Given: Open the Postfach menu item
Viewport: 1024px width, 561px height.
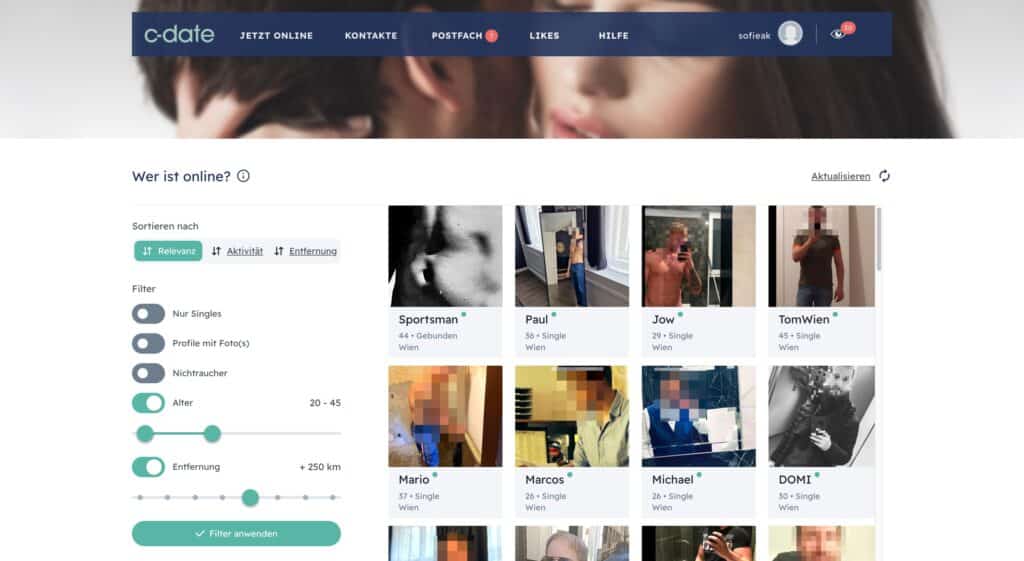Looking at the screenshot, I should tap(456, 36).
